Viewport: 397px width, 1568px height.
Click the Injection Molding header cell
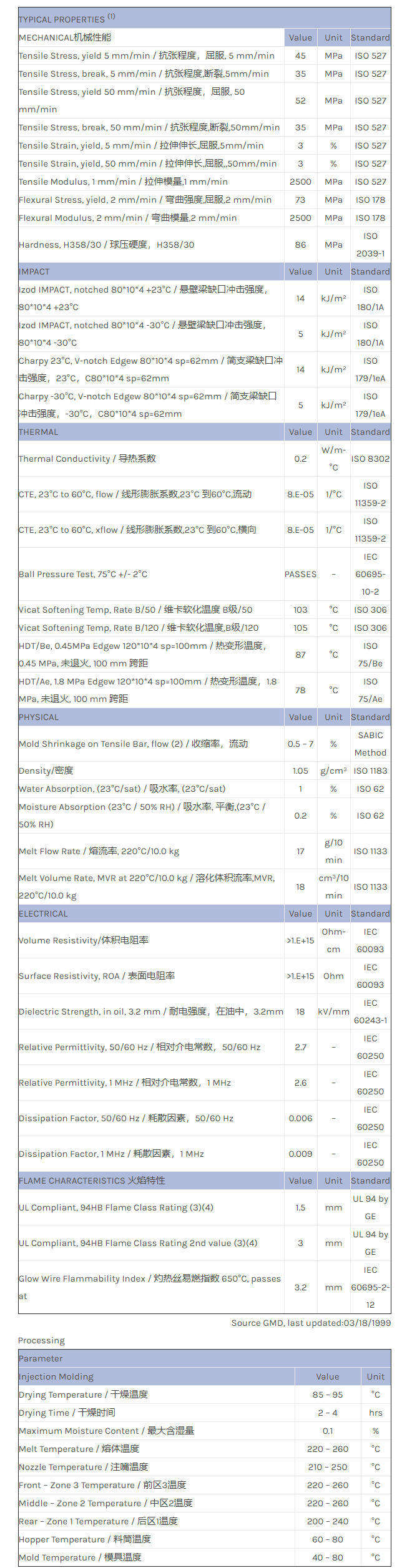[x=56, y=1376]
